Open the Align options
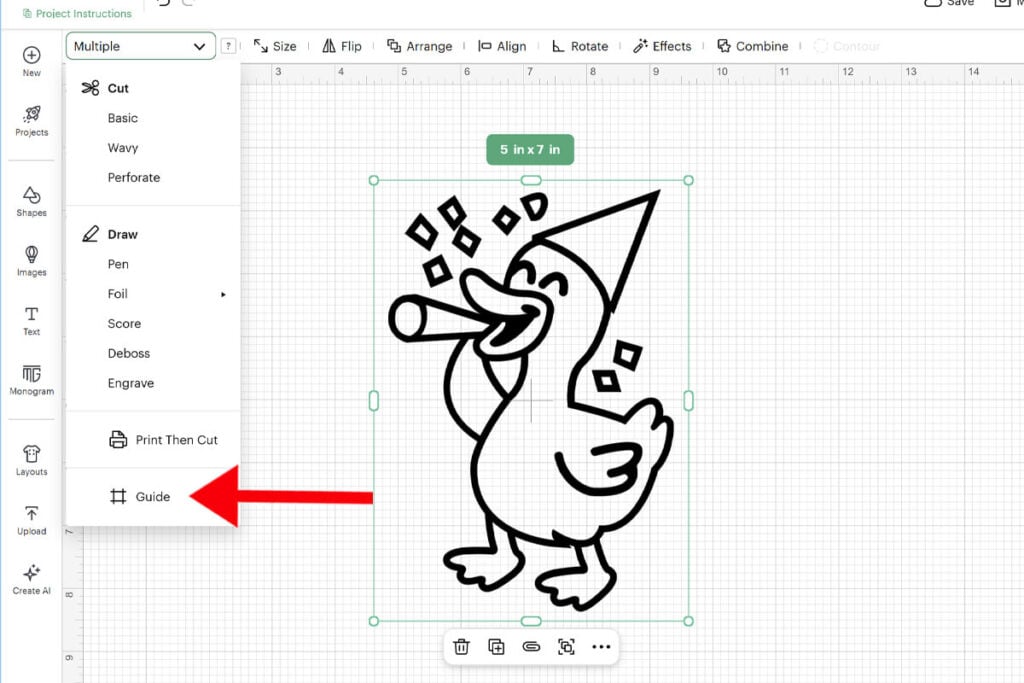Viewport: 1024px width, 683px height. coord(502,46)
